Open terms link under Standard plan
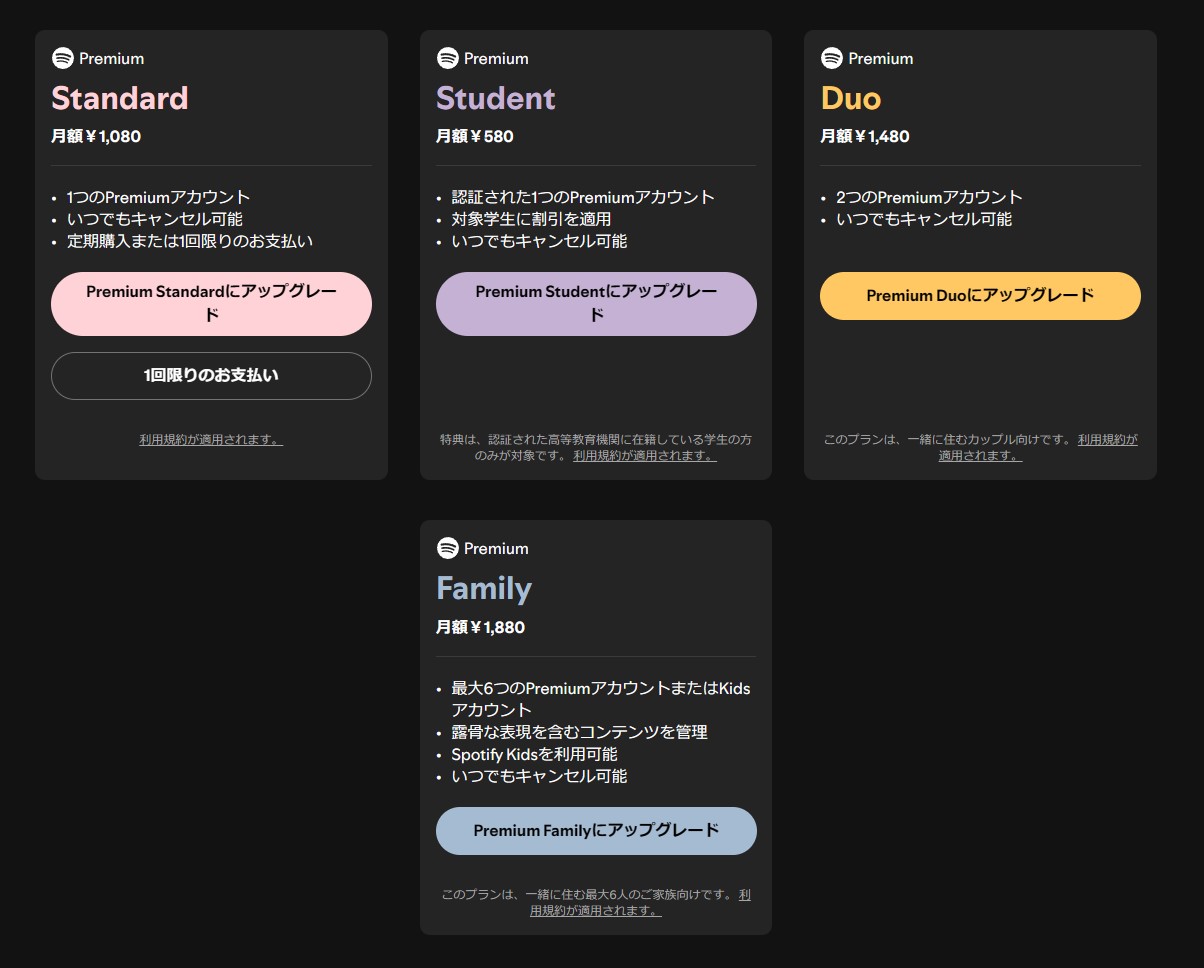Image resolution: width=1204 pixels, height=968 pixels. pos(211,440)
